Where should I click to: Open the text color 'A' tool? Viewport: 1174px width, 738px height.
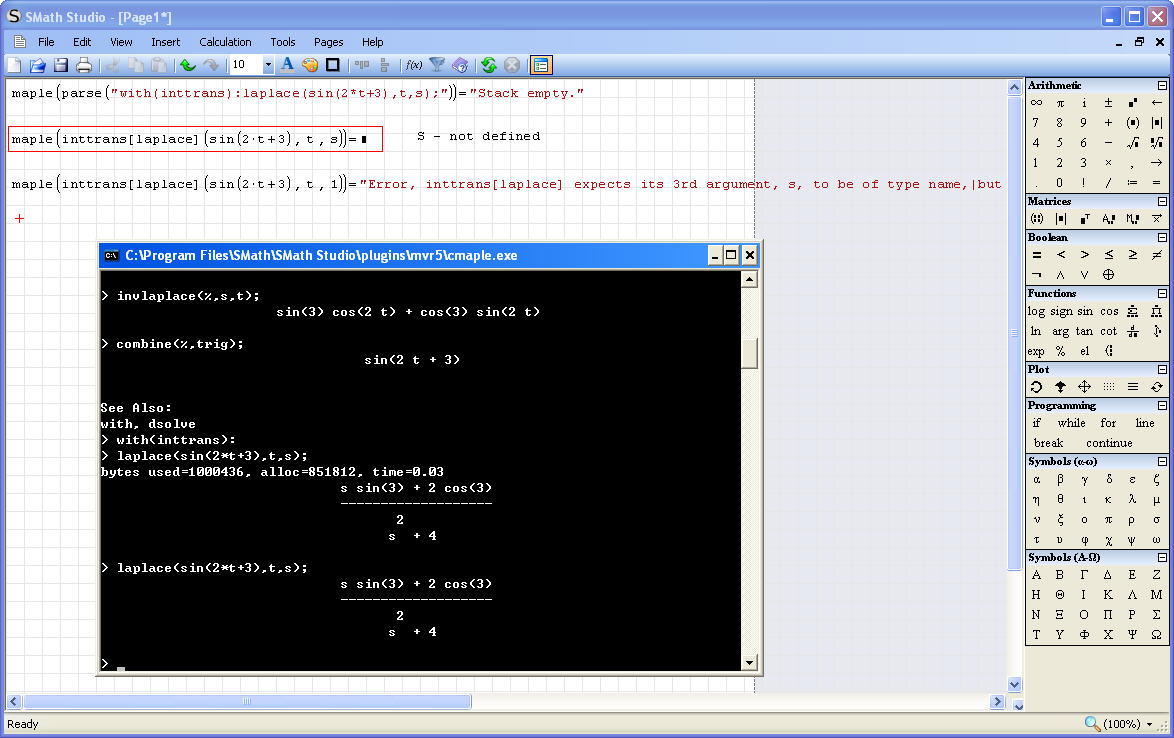click(287, 65)
